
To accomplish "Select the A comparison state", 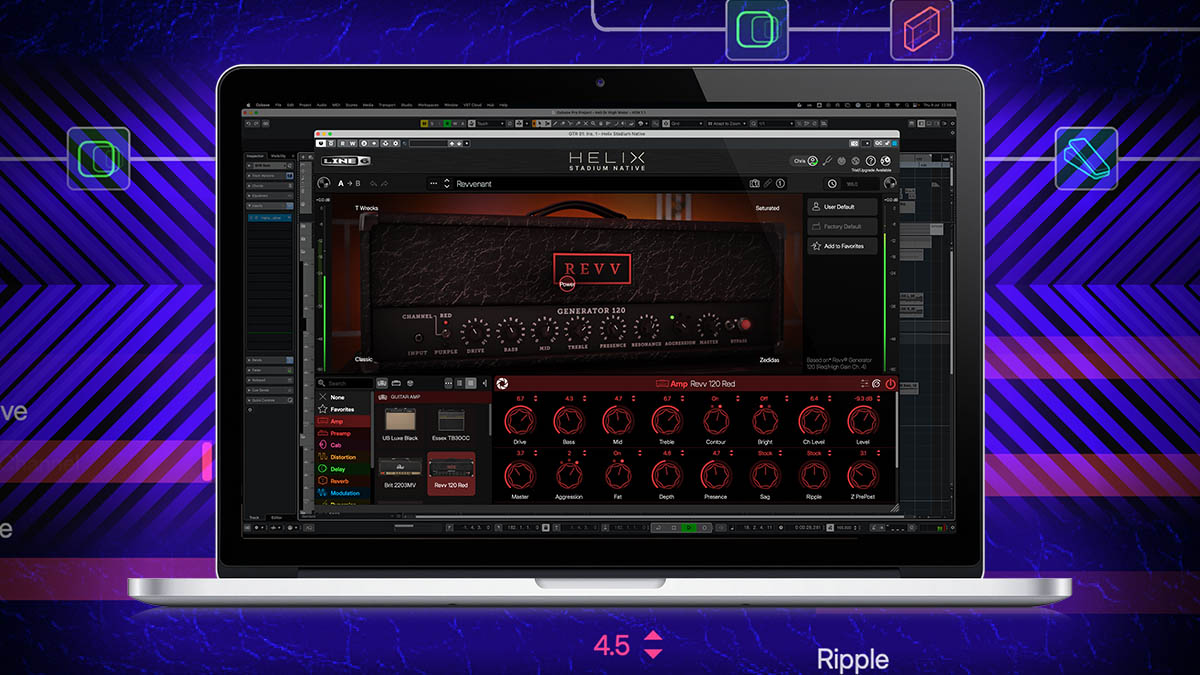I will pos(340,184).
